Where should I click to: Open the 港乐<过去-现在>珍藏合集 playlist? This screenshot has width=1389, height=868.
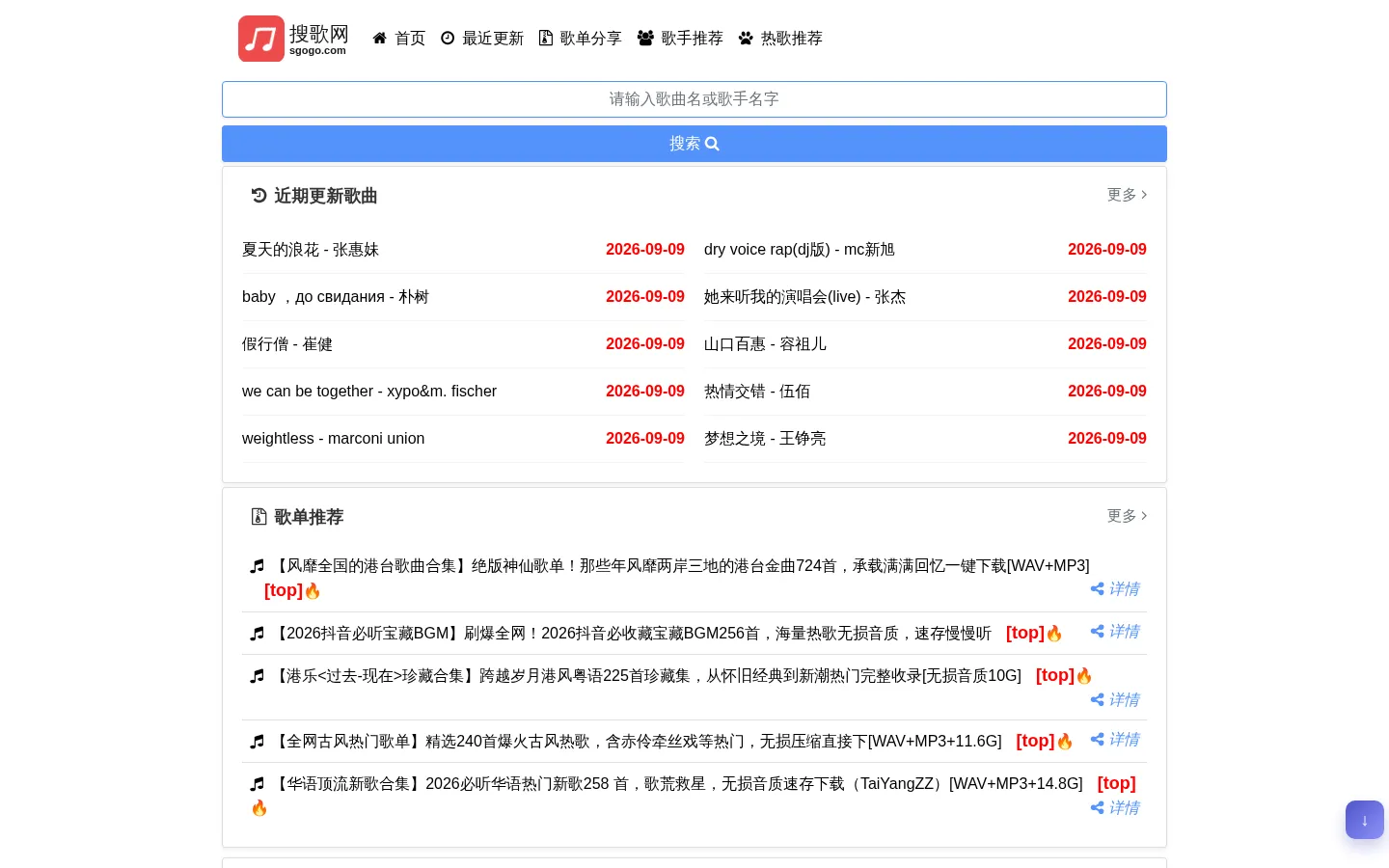coord(646,676)
